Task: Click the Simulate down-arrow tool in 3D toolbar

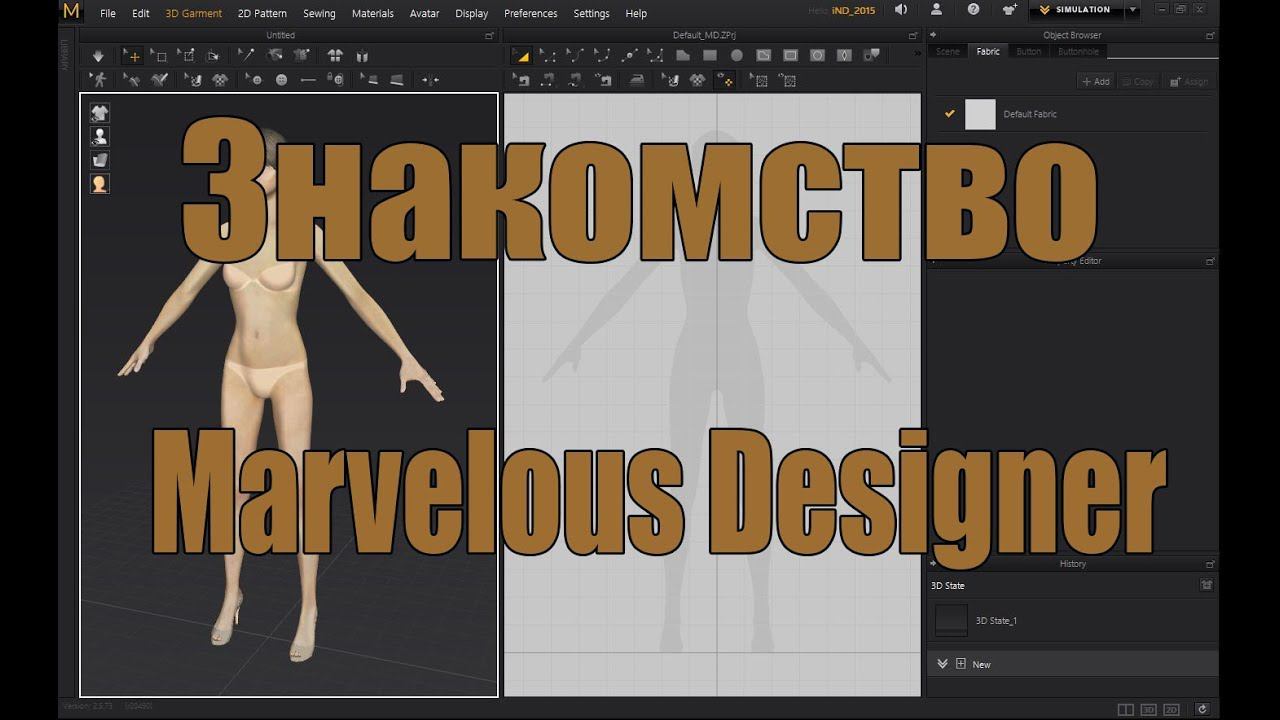Action: (x=98, y=56)
